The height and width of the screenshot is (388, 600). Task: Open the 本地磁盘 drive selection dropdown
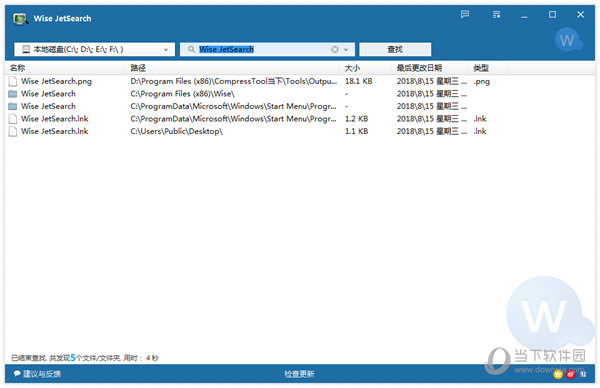95,49
